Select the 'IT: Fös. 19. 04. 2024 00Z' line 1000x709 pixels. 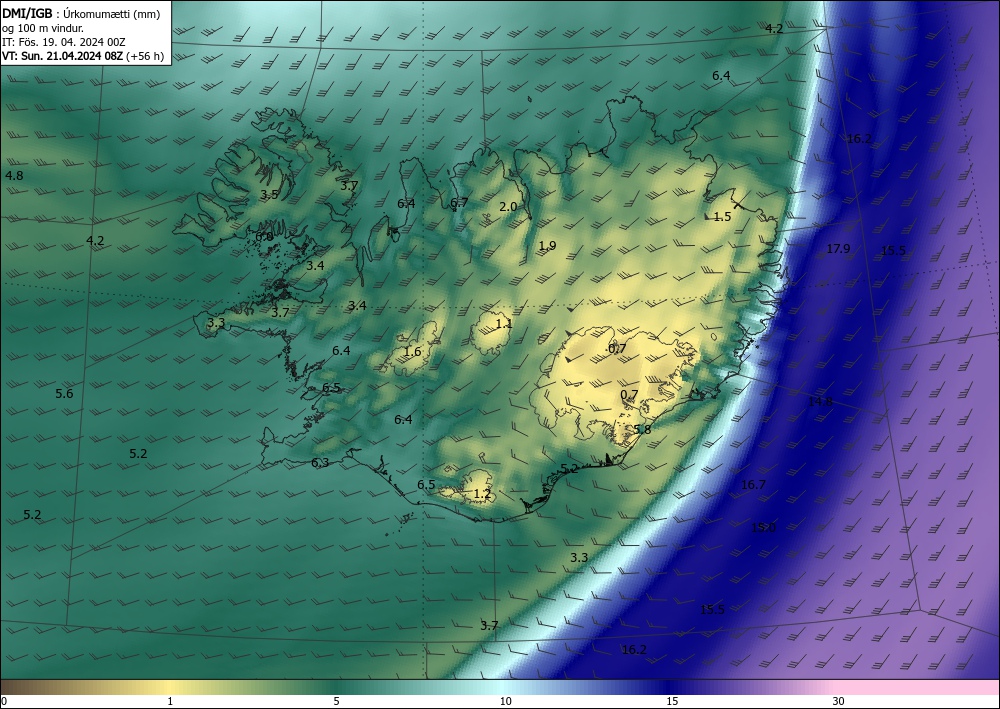(64, 42)
